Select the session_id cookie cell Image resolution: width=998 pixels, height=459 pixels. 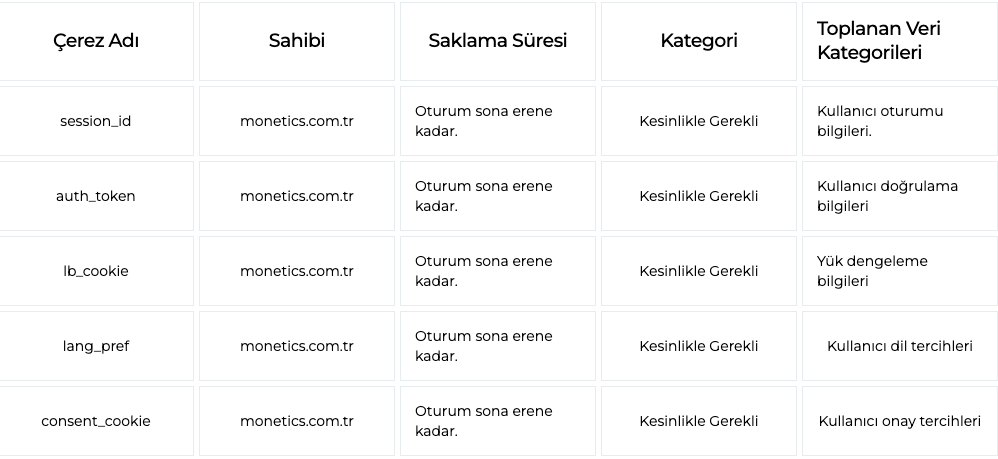[95, 121]
